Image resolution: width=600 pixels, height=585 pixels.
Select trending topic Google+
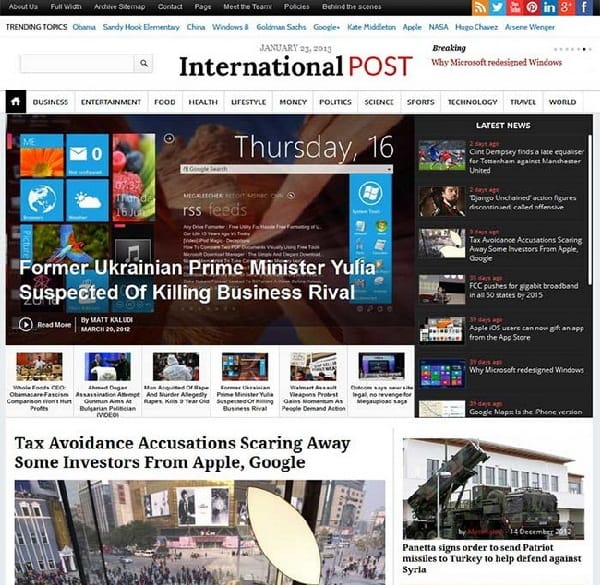[326, 27]
